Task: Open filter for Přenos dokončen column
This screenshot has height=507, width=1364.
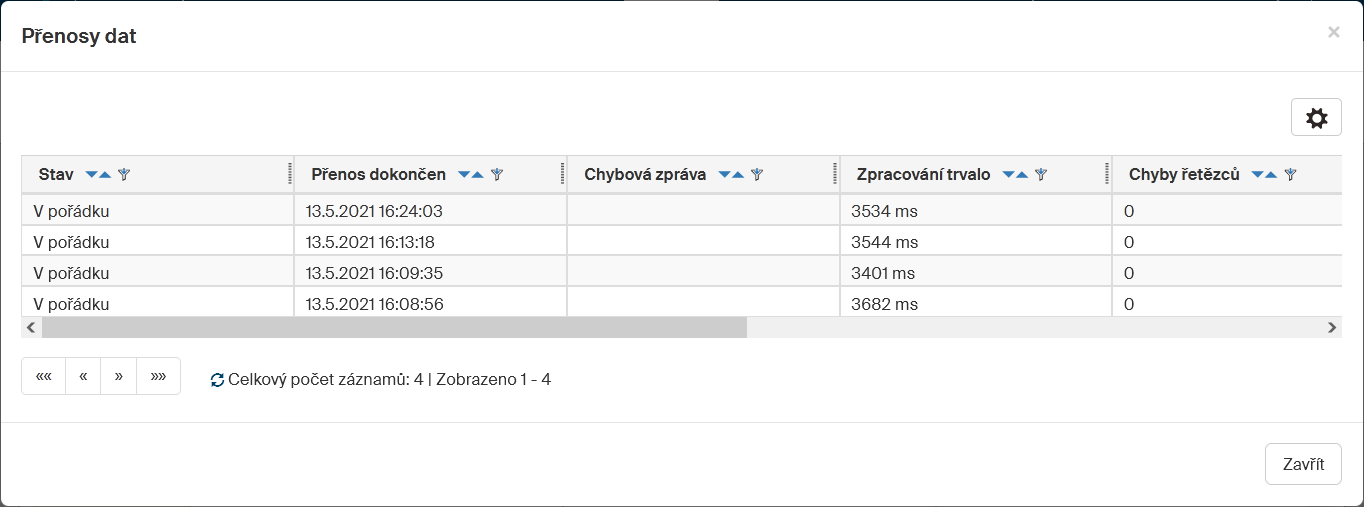Action: pyautogui.click(x=497, y=175)
